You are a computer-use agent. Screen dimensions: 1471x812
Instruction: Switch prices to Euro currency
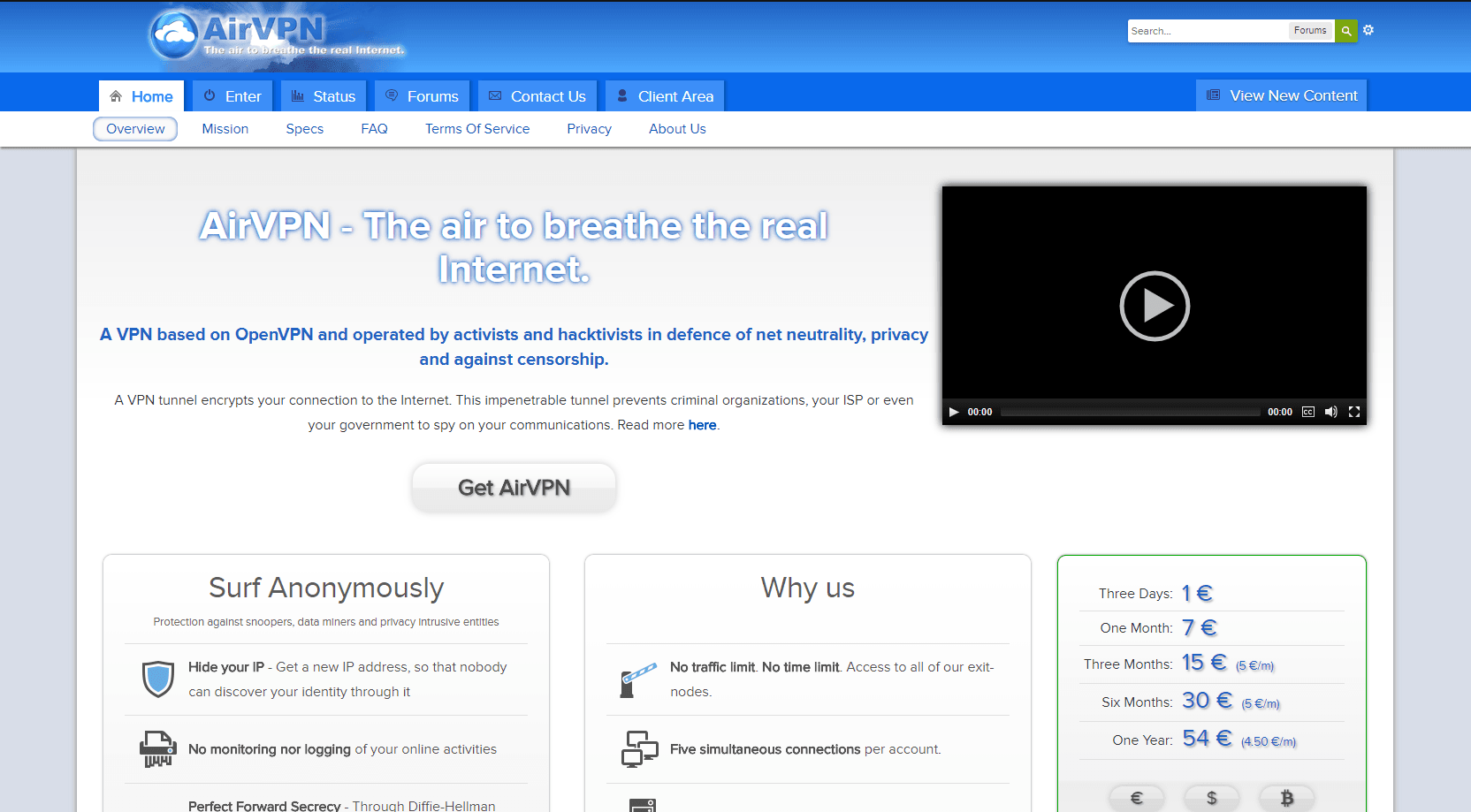[x=1137, y=798]
